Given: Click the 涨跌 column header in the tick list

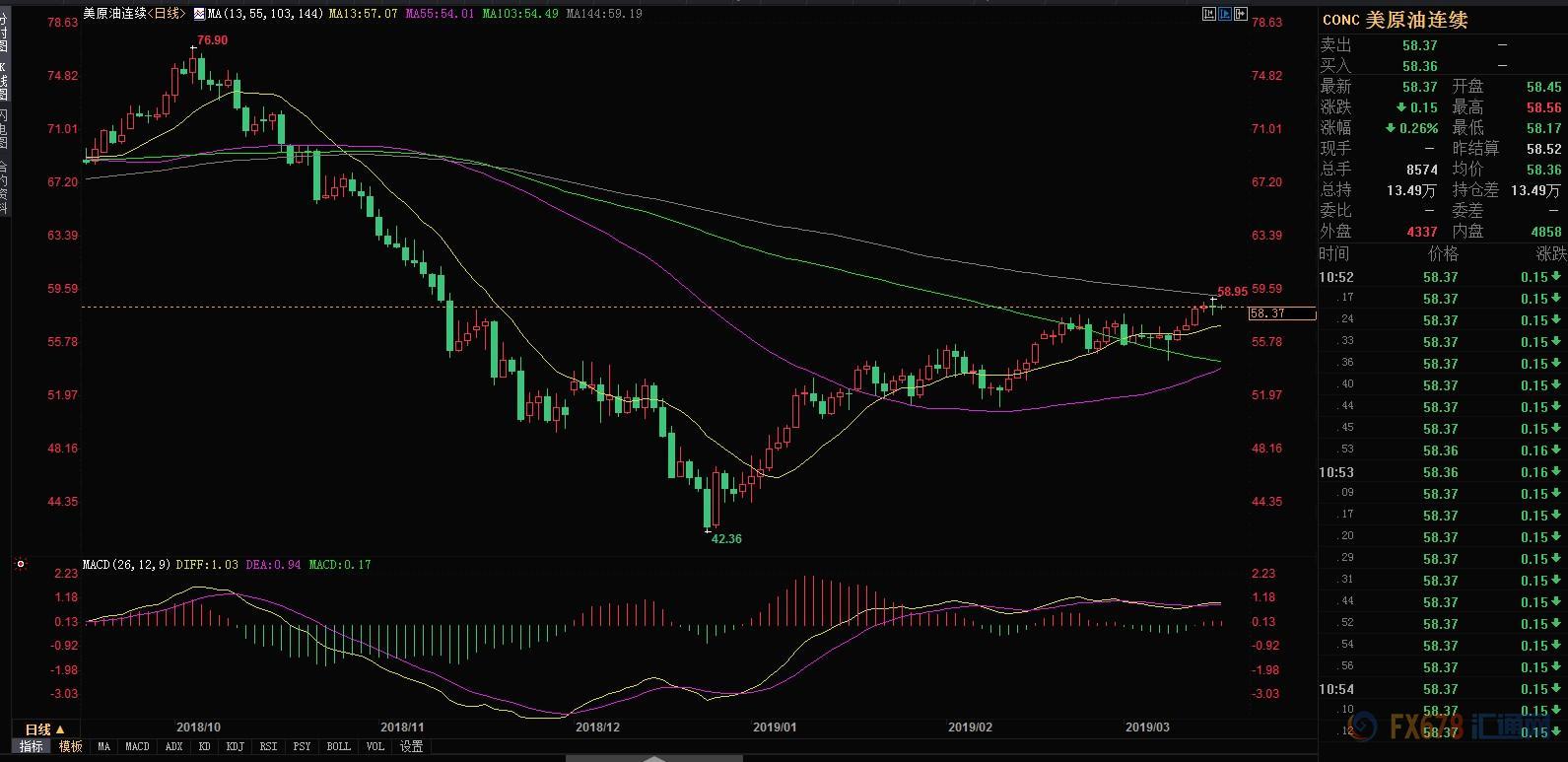Looking at the screenshot, I should tap(1551, 254).
